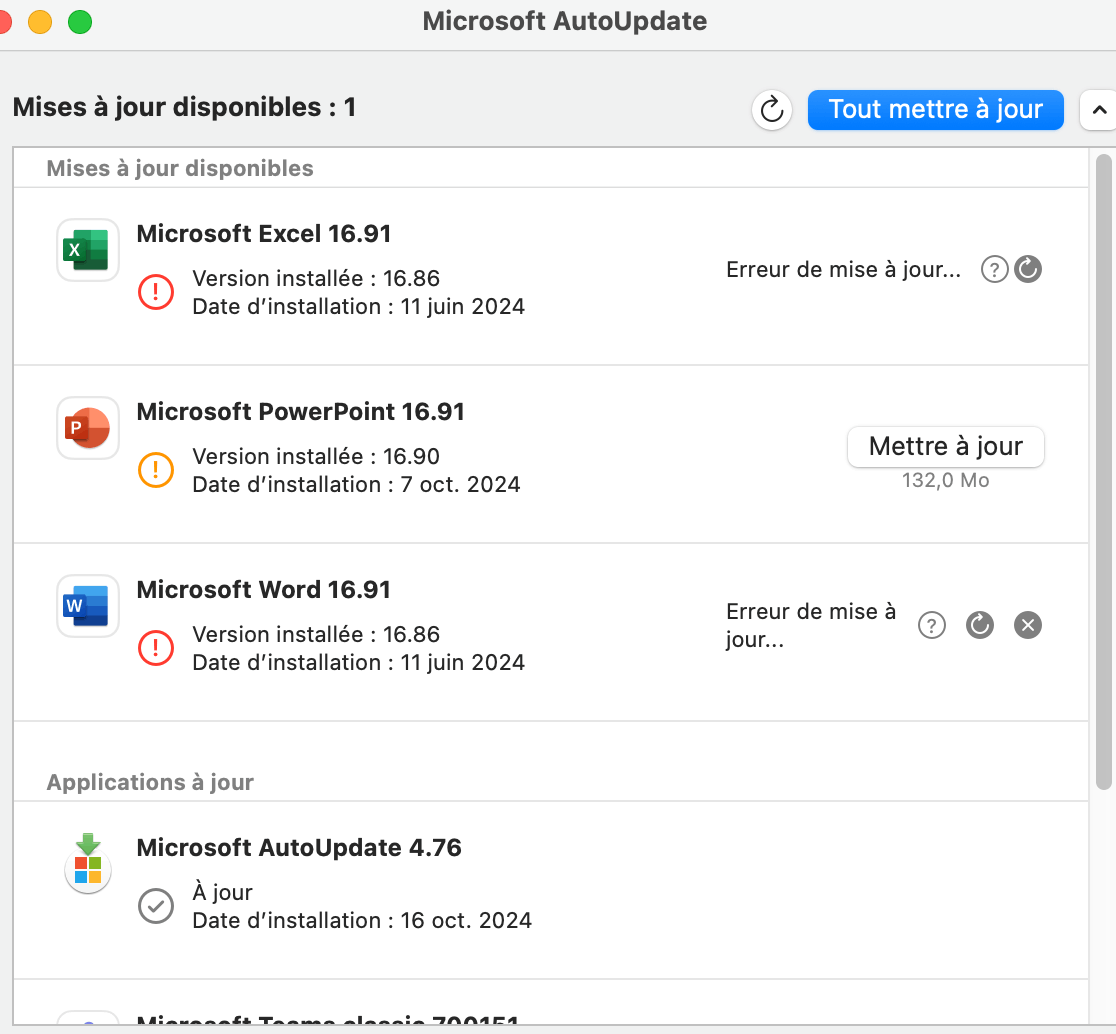This screenshot has height=1034, width=1116.
Task: Select the Microsoft PowerPoint 16.91 title
Action: (300, 411)
